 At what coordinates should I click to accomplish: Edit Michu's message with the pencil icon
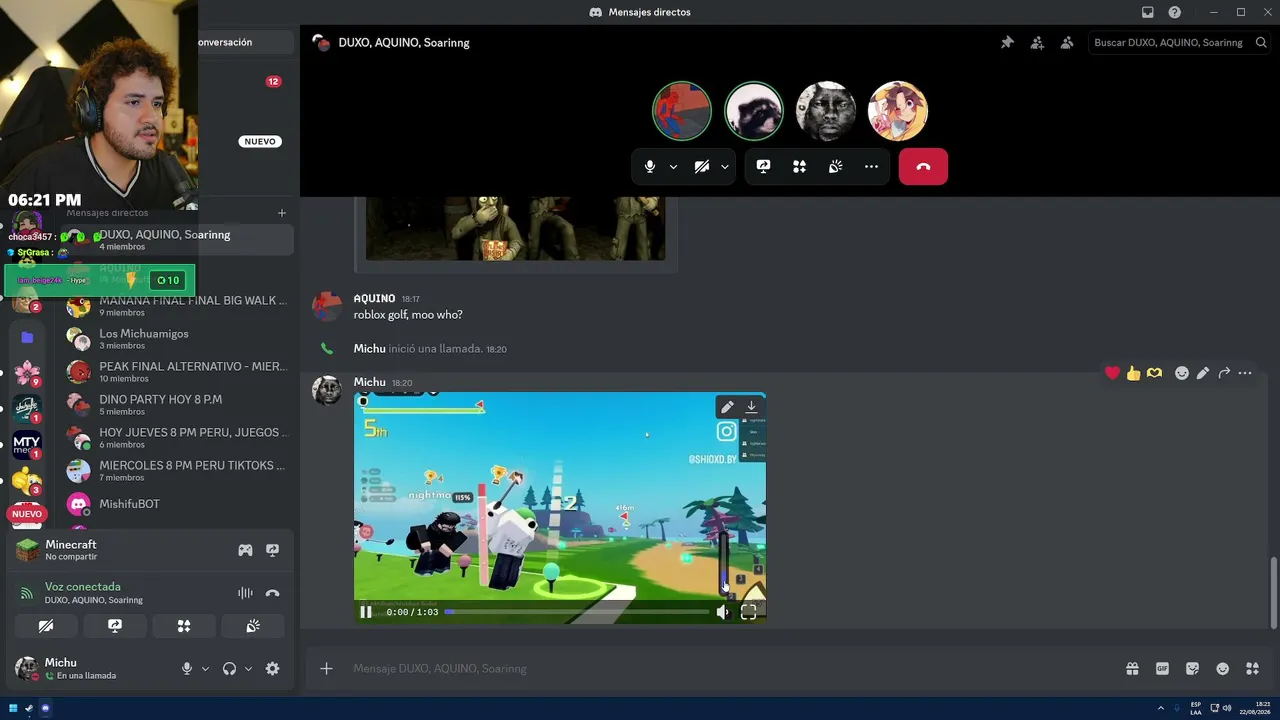(x=1203, y=373)
